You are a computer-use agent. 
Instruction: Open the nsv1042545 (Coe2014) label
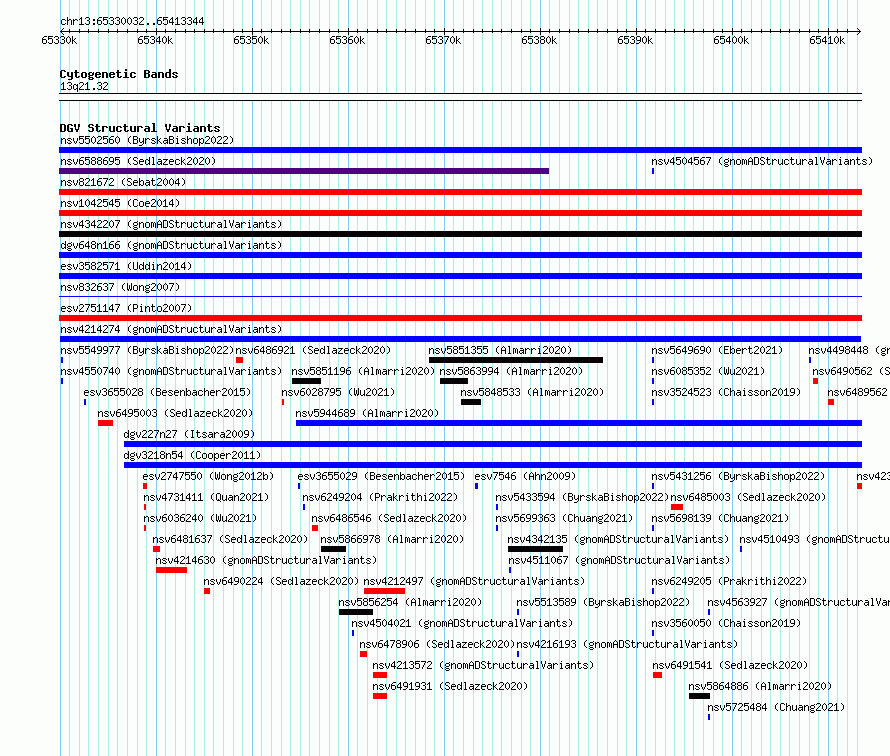120,203
